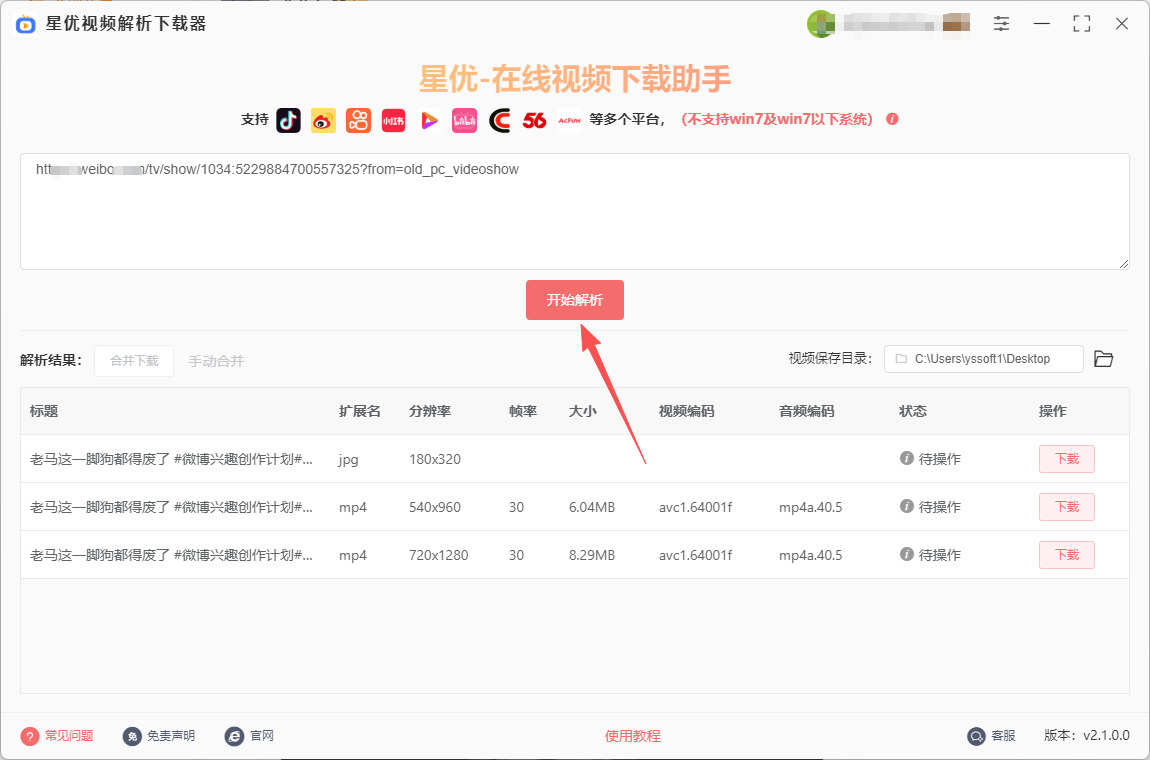This screenshot has width=1150, height=760.
Task: Select the title in the 8.29MB row
Action: click(172, 555)
